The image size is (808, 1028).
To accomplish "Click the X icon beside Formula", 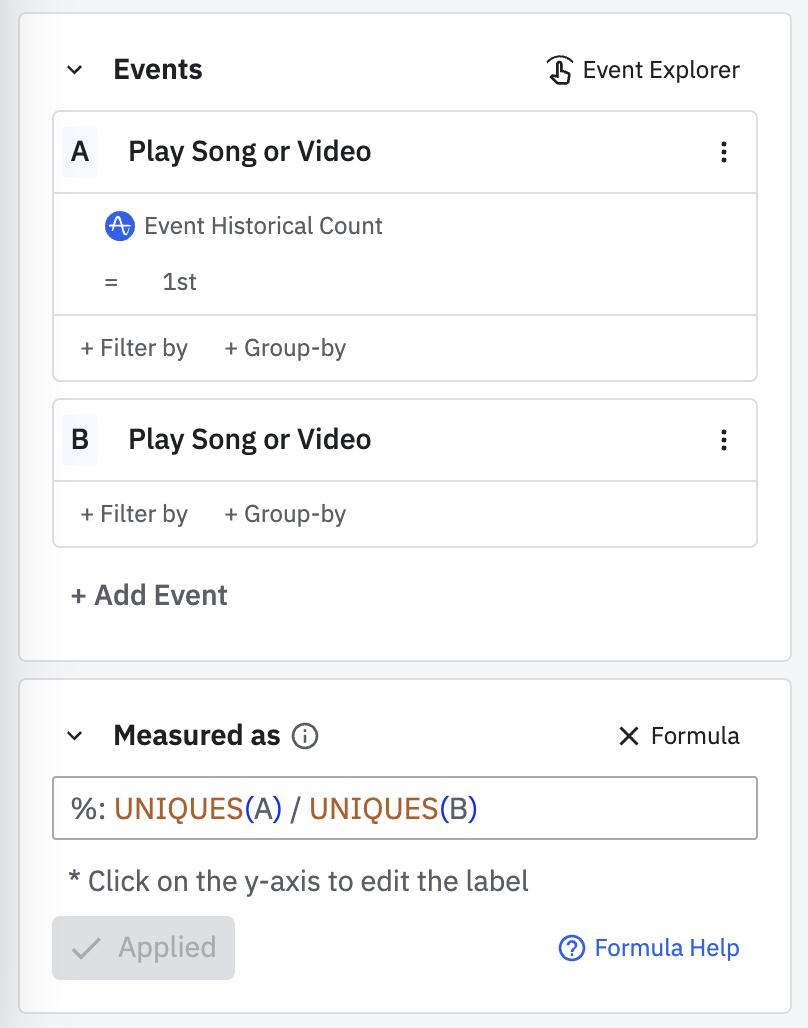I will click(x=628, y=737).
